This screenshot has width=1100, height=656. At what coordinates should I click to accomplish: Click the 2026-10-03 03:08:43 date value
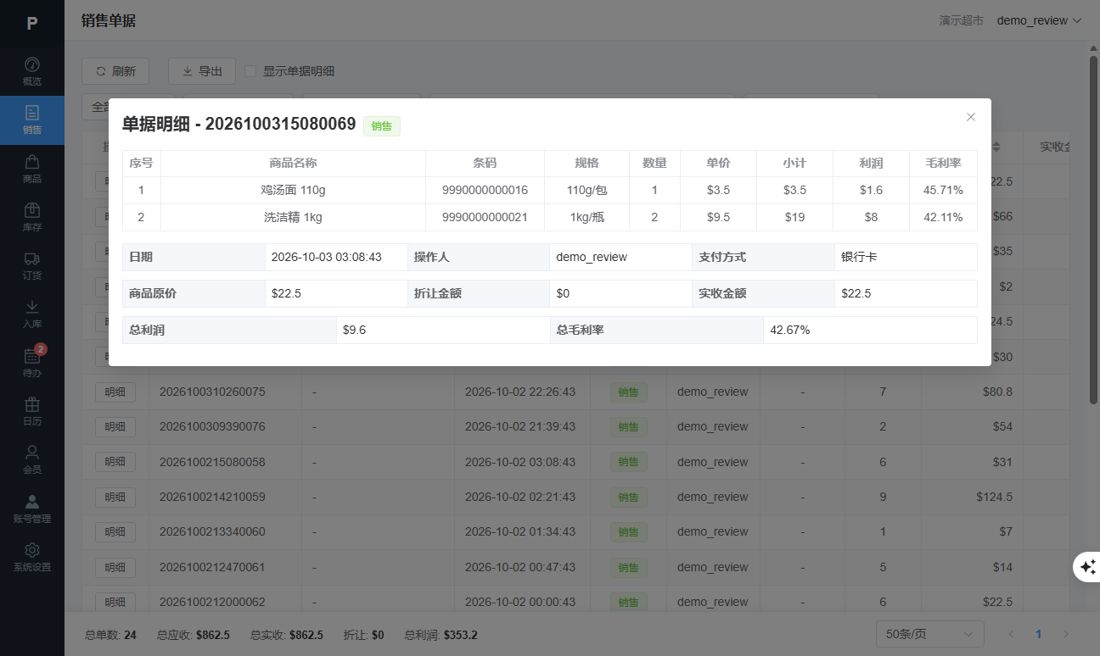point(326,257)
